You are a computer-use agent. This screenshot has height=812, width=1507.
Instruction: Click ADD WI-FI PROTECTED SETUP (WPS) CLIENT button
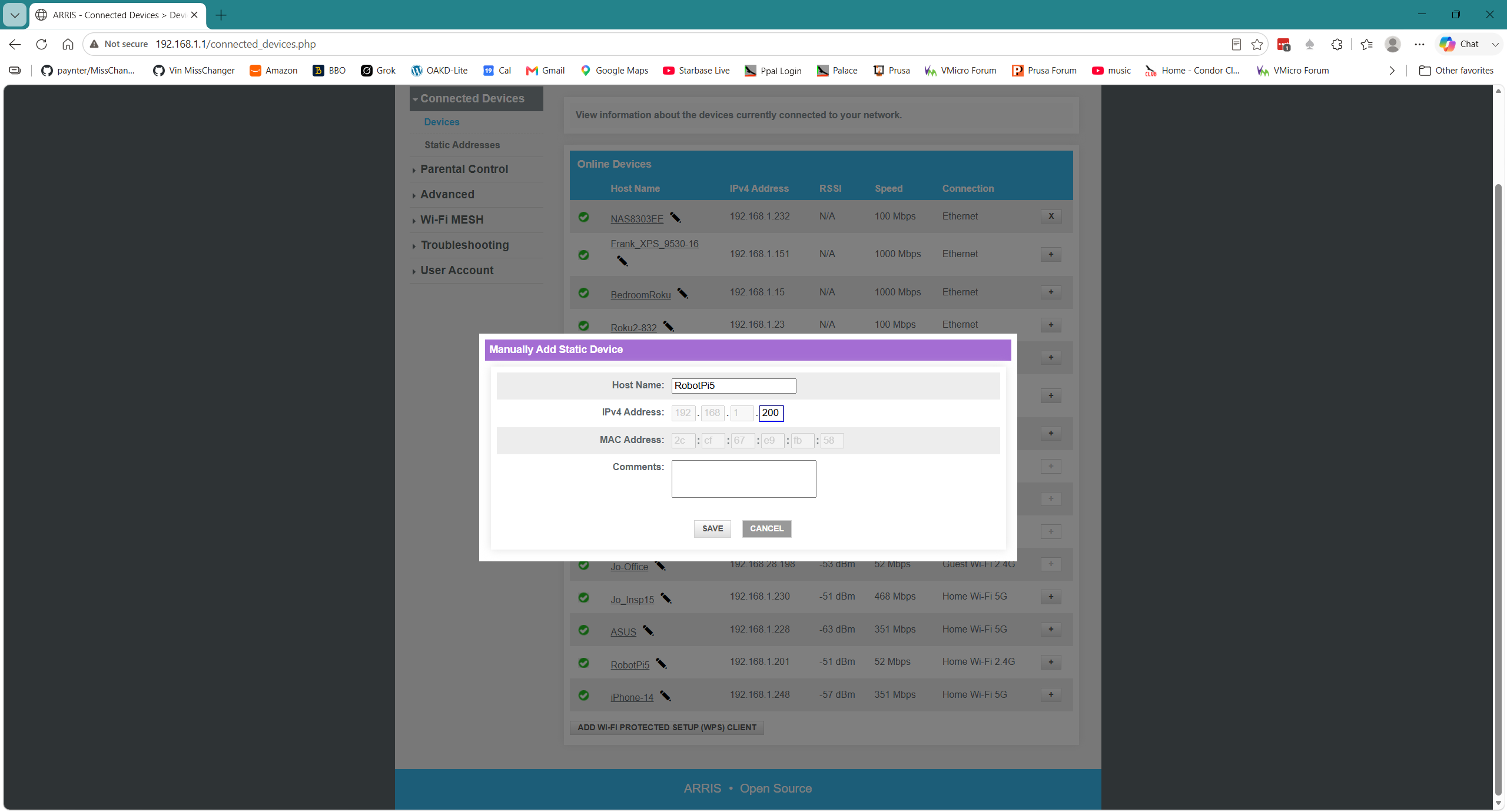coord(667,727)
